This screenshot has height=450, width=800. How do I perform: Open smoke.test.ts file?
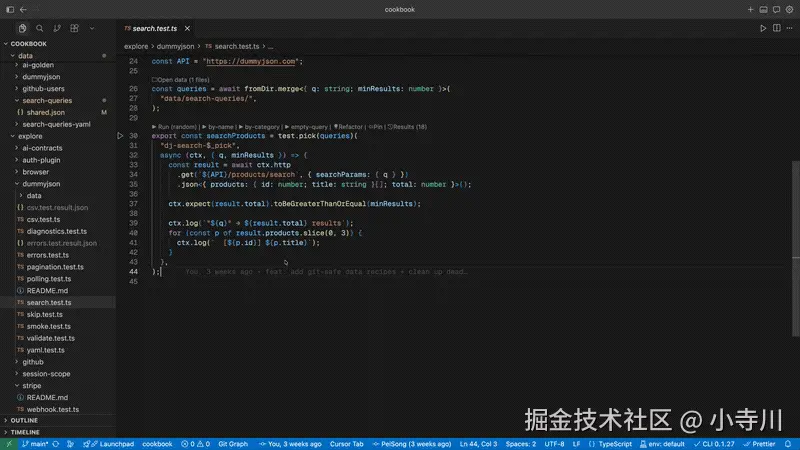click(49, 327)
